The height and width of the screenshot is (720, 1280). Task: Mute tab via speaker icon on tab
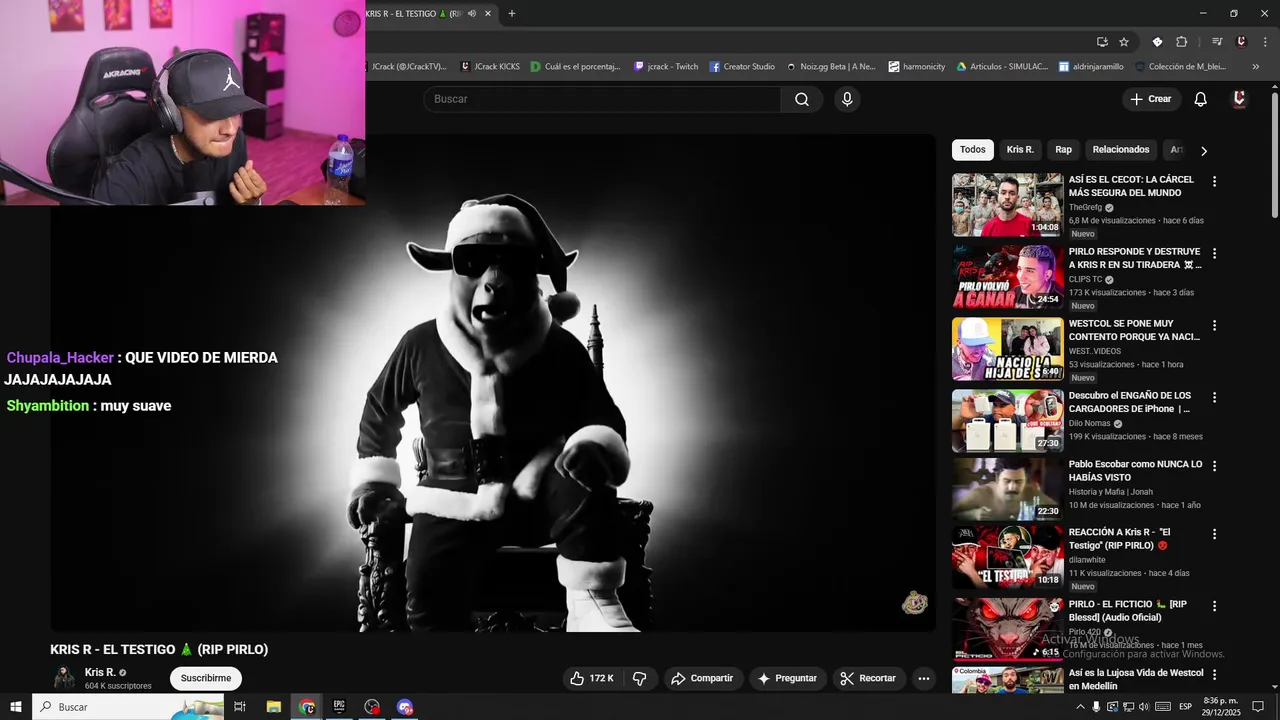pyautogui.click(x=472, y=14)
